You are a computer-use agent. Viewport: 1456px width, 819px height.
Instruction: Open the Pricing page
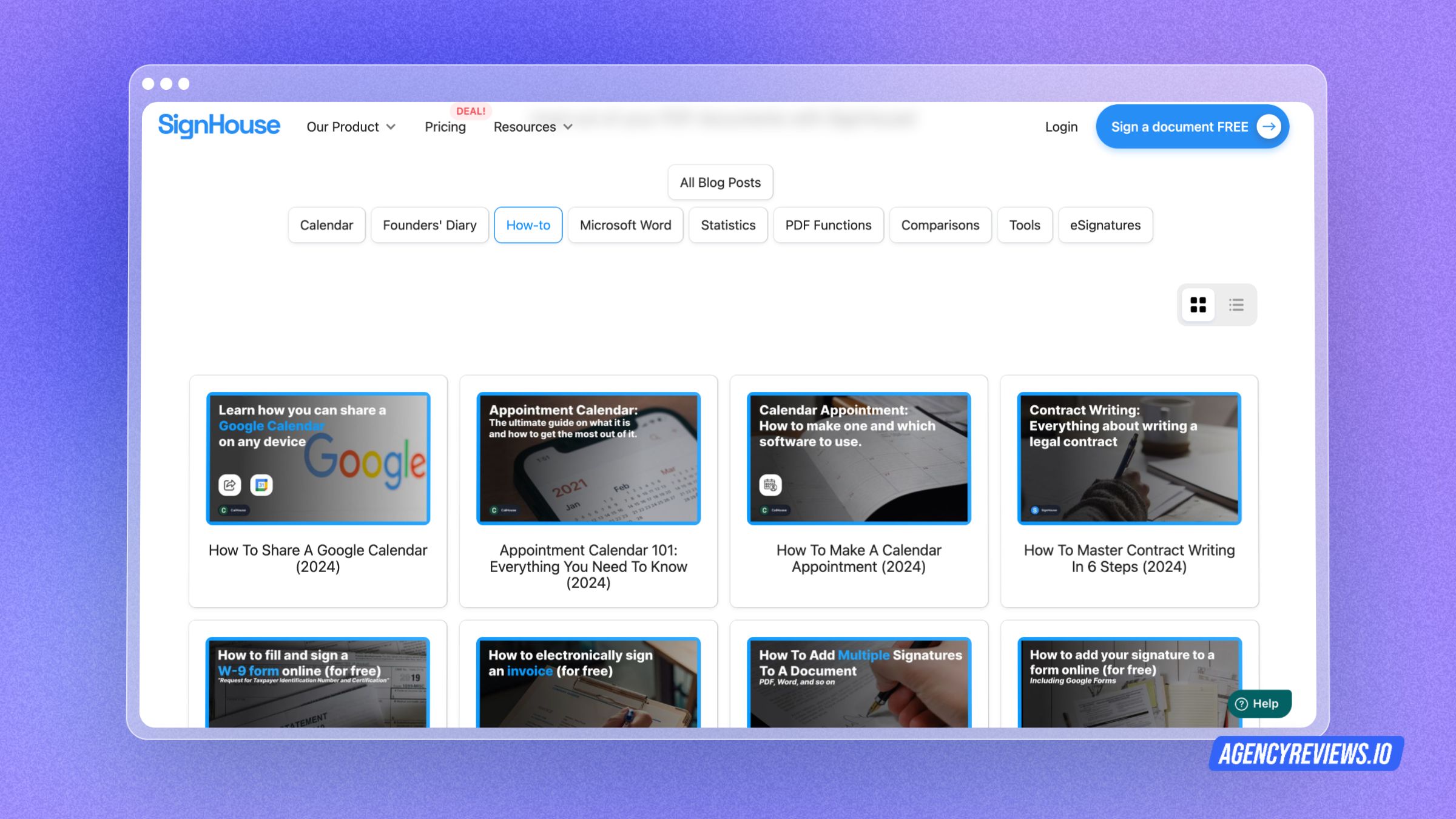point(445,127)
